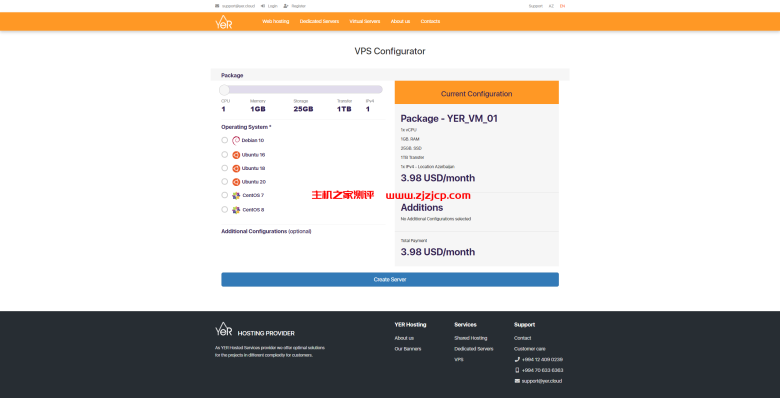Click the envelope icon in footer support

click(x=517, y=381)
